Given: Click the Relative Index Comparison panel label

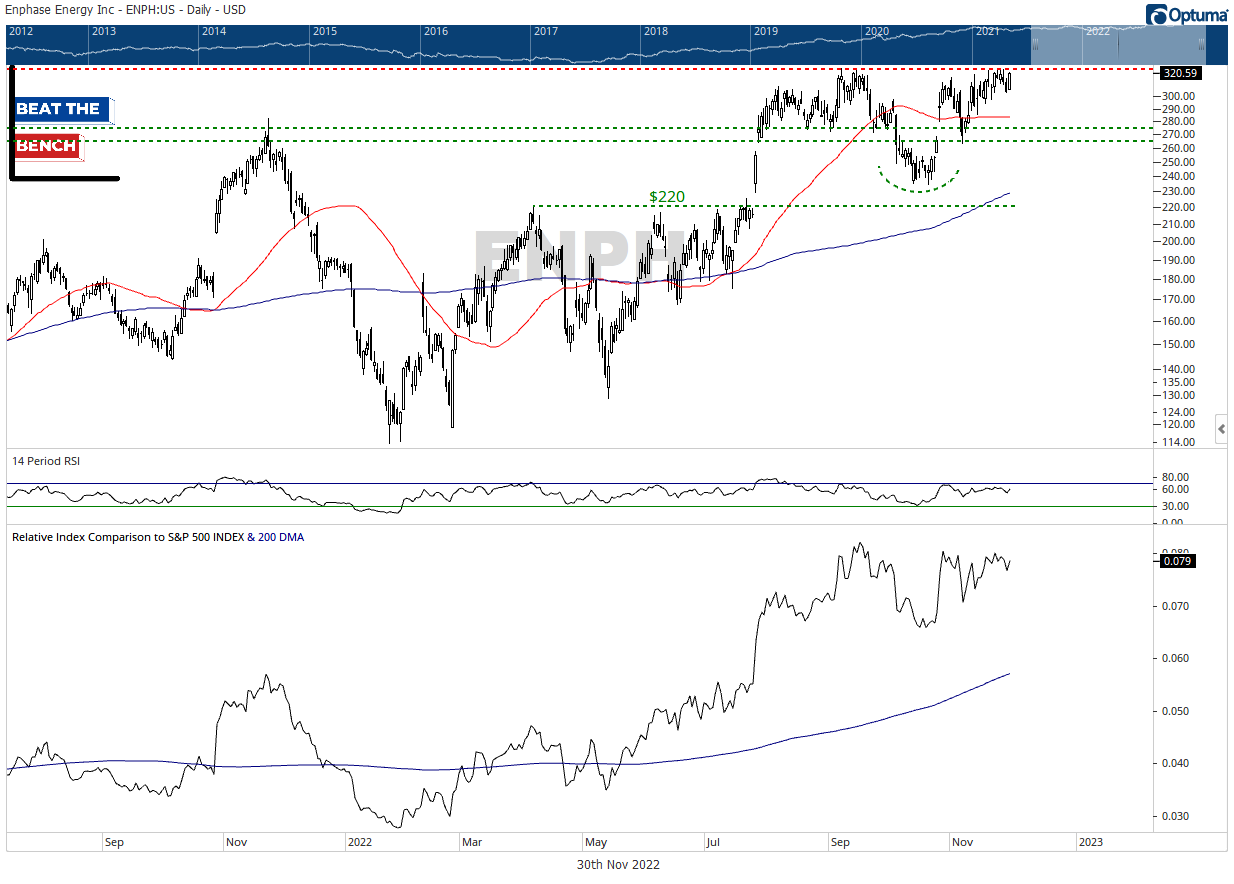Looking at the screenshot, I should (x=158, y=537).
